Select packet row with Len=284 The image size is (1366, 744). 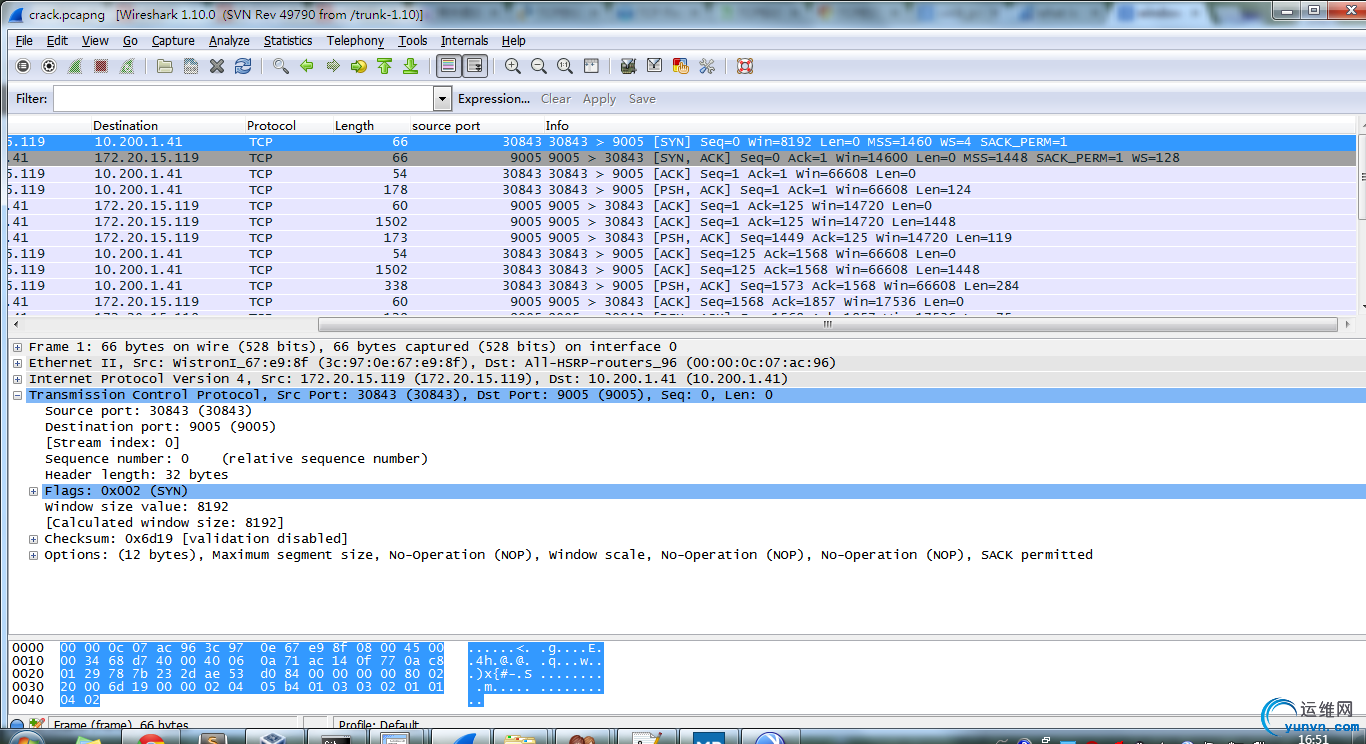pos(682,286)
